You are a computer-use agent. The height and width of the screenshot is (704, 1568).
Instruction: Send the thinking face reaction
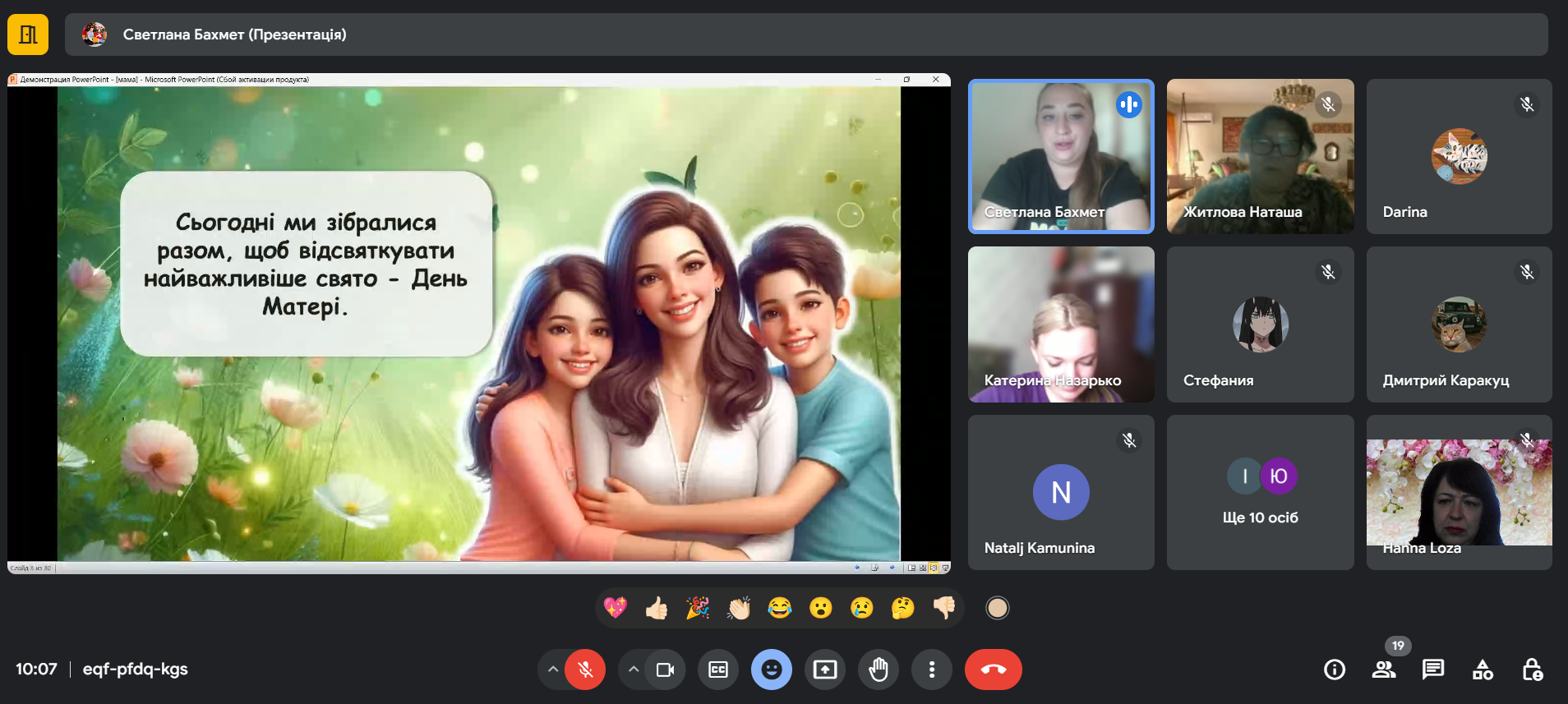[x=902, y=608]
